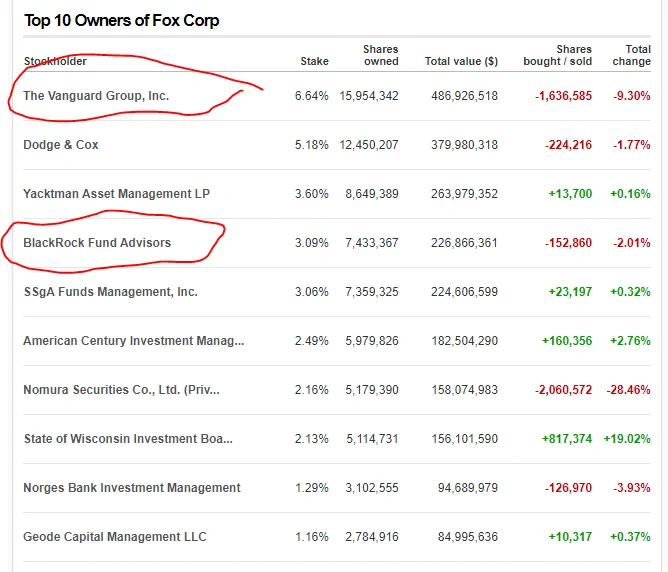Click total value 263,979,352
This screenshot has height=572, width=668.
click(x=464, y=194)
